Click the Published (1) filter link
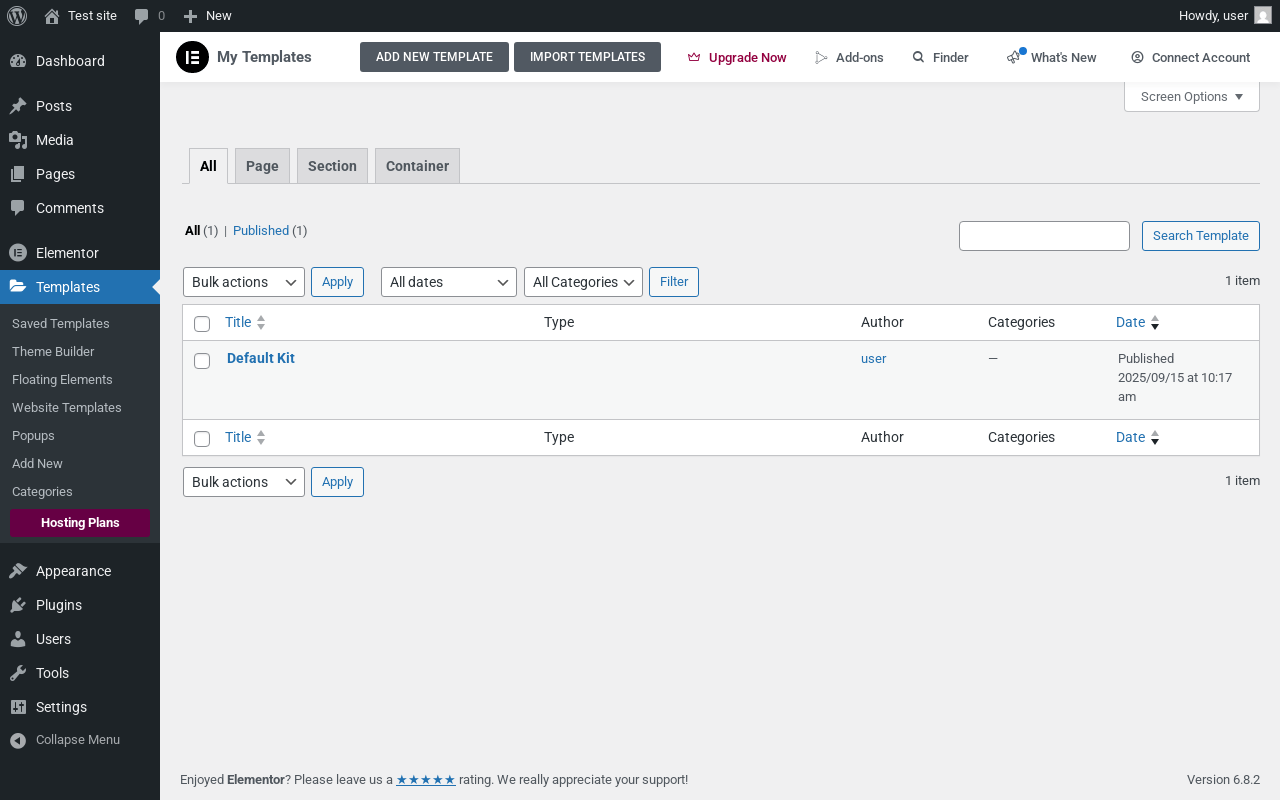 tap(270, 231)
